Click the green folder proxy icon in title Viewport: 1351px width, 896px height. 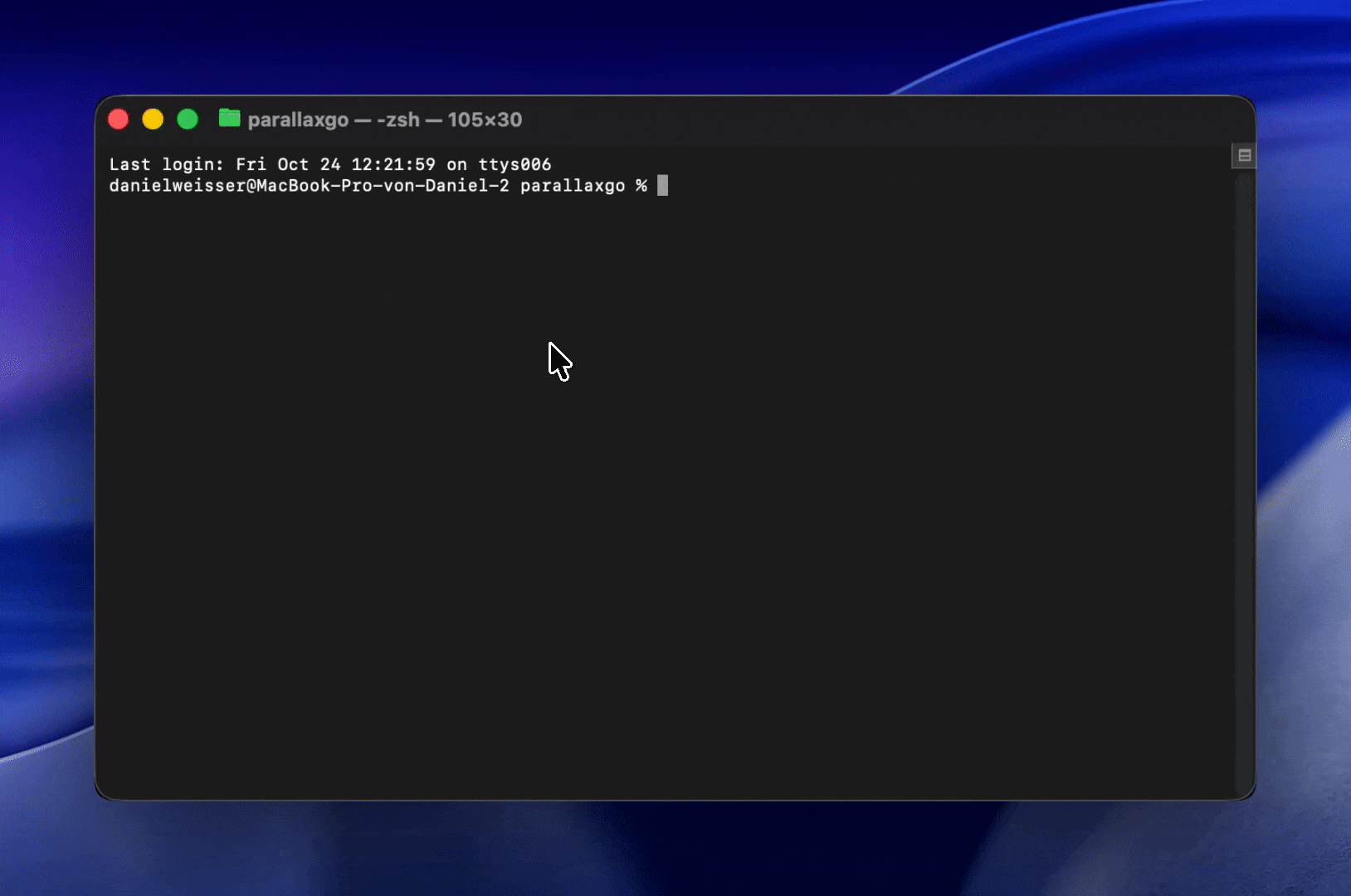coord(229,119)
